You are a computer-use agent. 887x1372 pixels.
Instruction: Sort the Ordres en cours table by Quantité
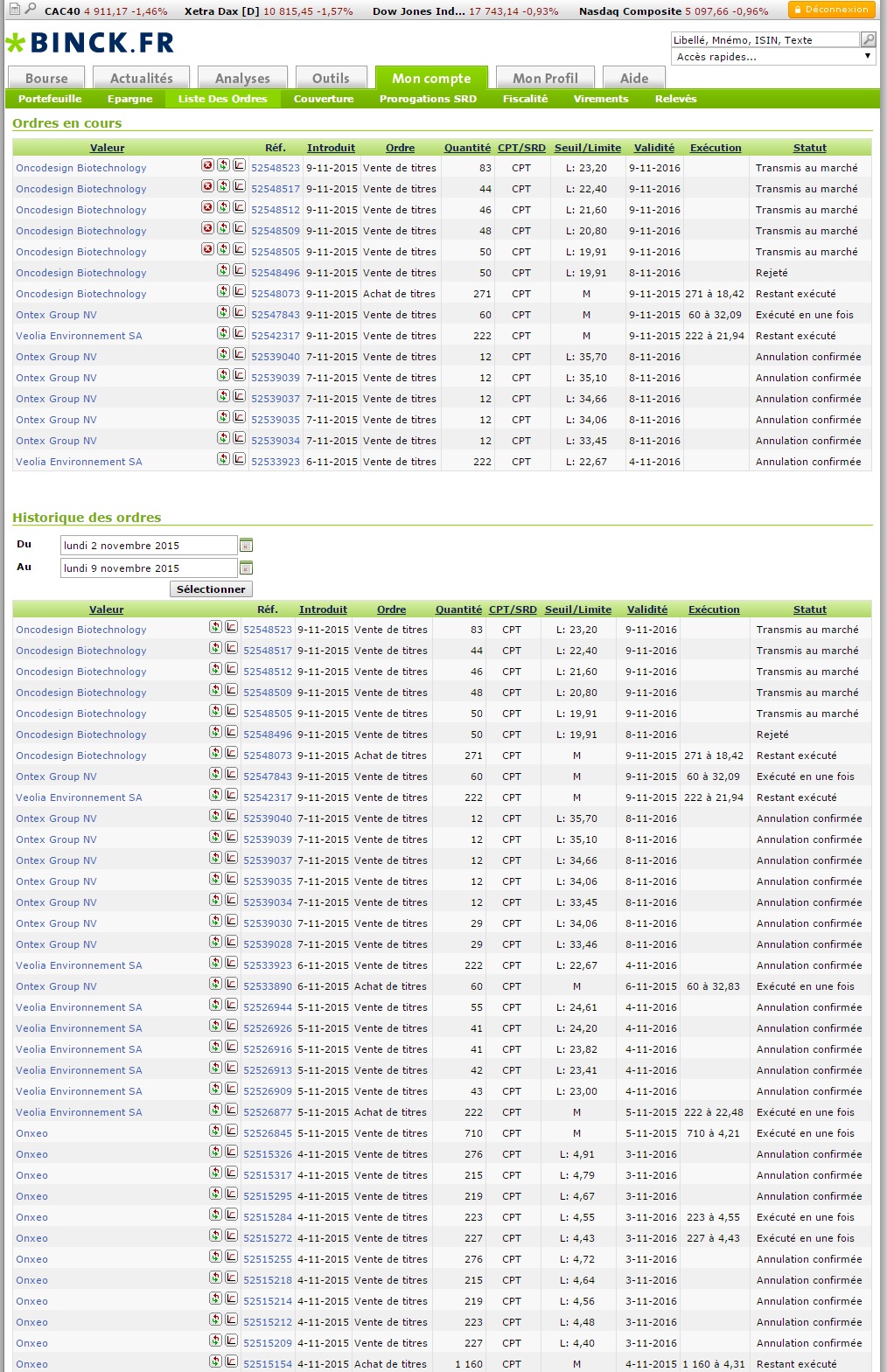[467, 148]
